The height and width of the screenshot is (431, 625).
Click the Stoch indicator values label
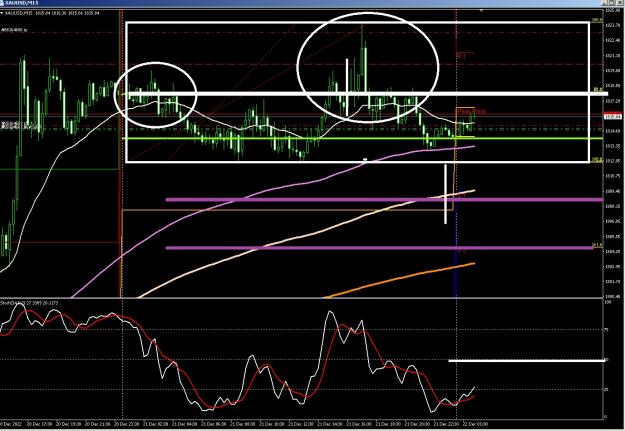point(29,303)
